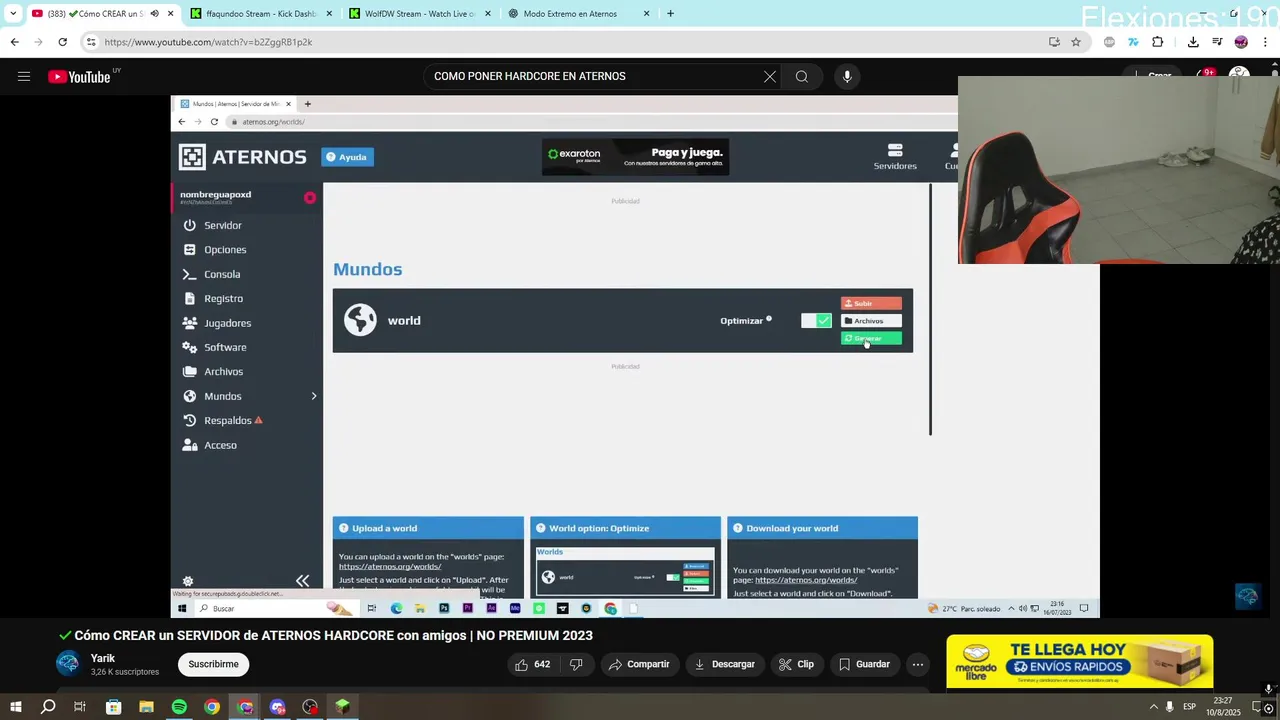
Task: Select Respaldos in the Aternos sidebar
Action: [x=228, y=420]
